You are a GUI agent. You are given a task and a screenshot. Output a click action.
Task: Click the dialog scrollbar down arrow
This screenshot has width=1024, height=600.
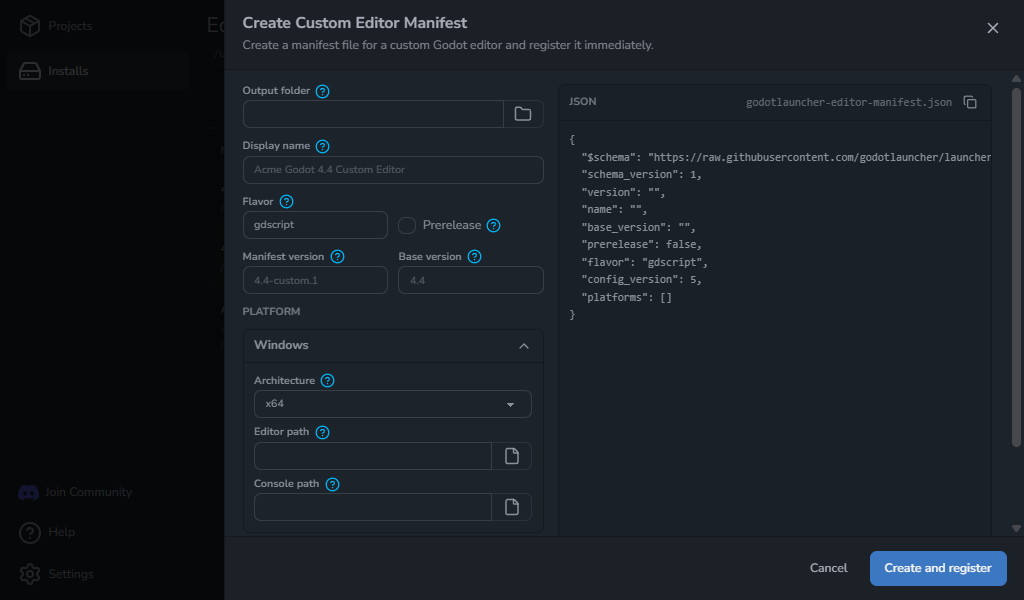tap(1016, 528)
